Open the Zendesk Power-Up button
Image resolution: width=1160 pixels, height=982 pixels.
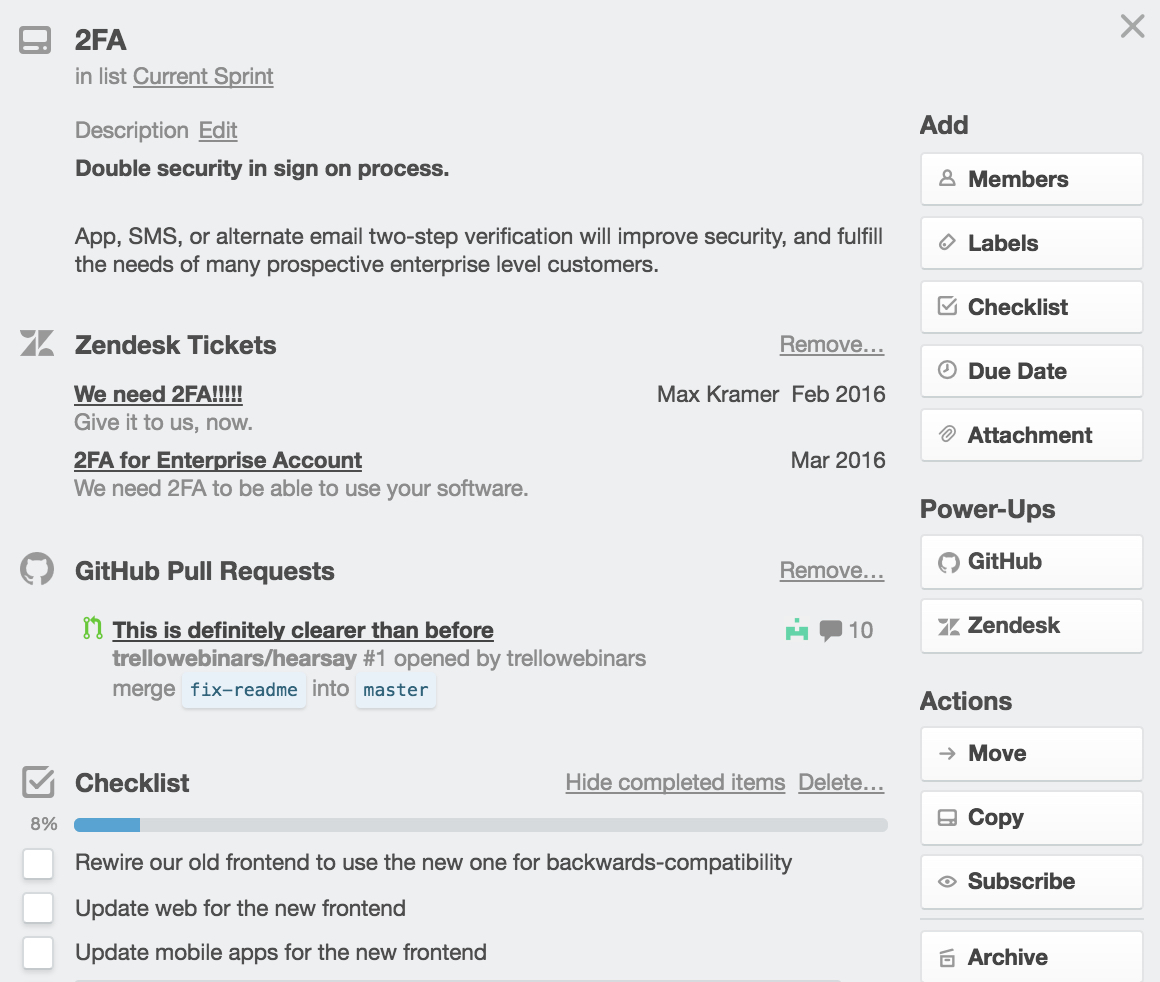pyautogui.click(x=1031, y=626)
